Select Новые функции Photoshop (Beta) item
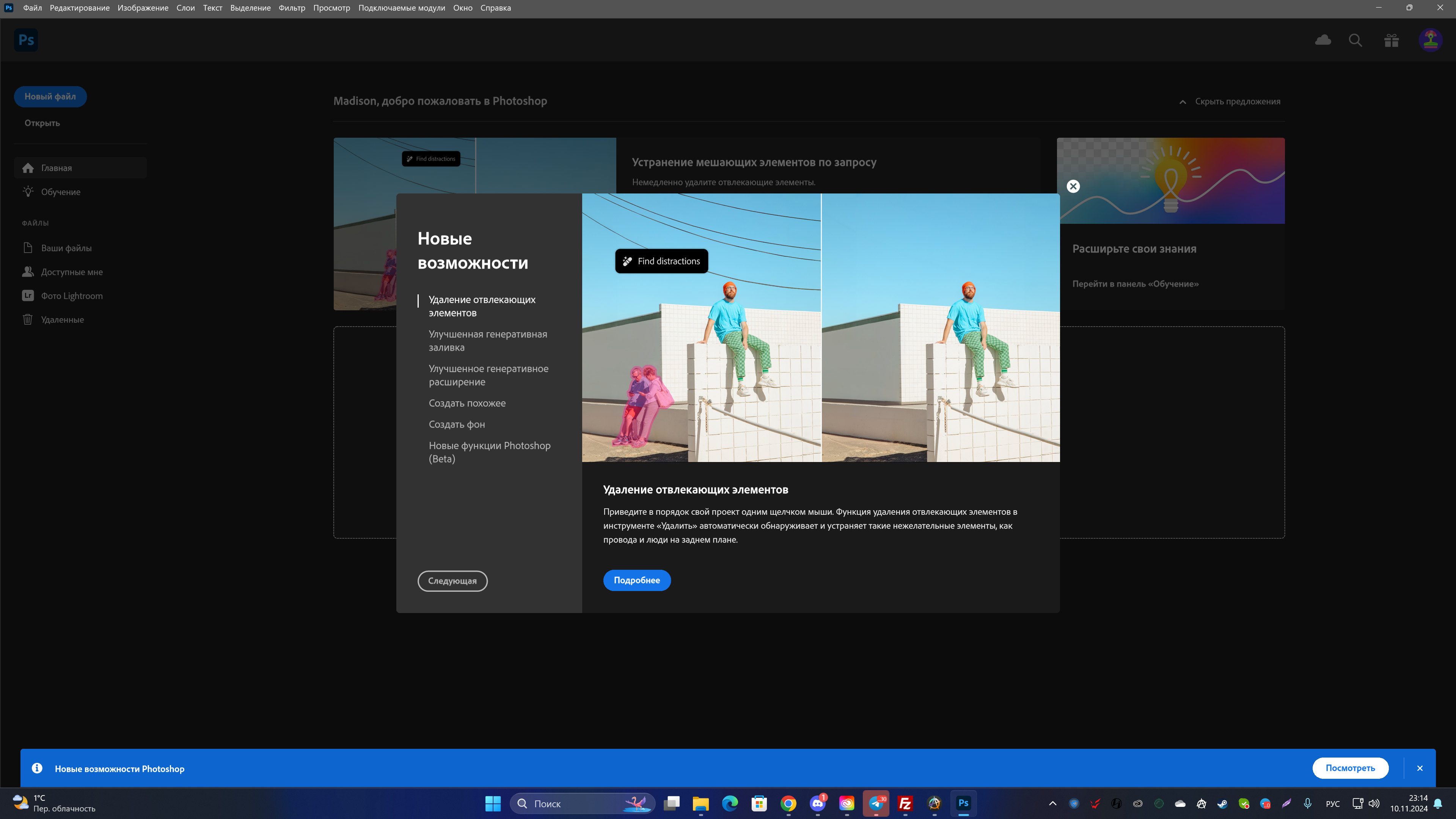The height and width of the screenshot is (819, 1456). click(490, 452)
